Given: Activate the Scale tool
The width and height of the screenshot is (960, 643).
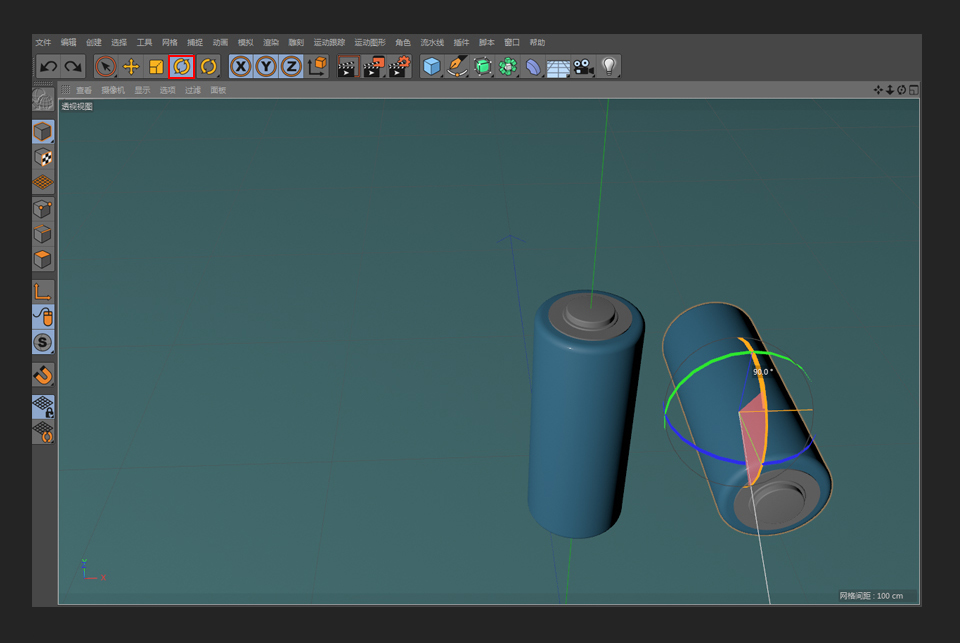Looking at the screenshot, I should pyautogui.click(x=156, y=66).
